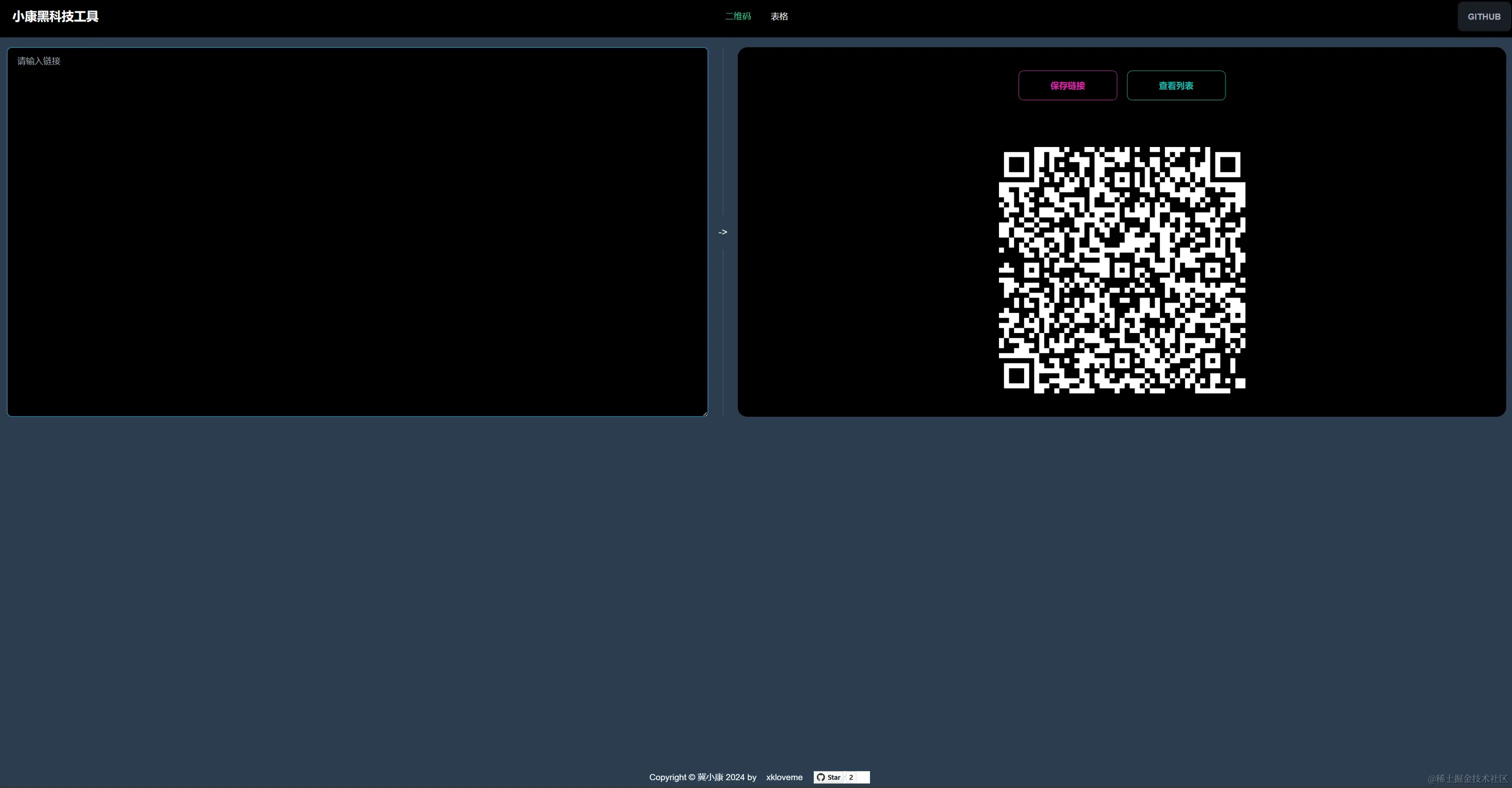Switch to the 二维码 tab
Image resolution: width=1512 pixels, height=788 pixels.
click(x=737, y=16)
